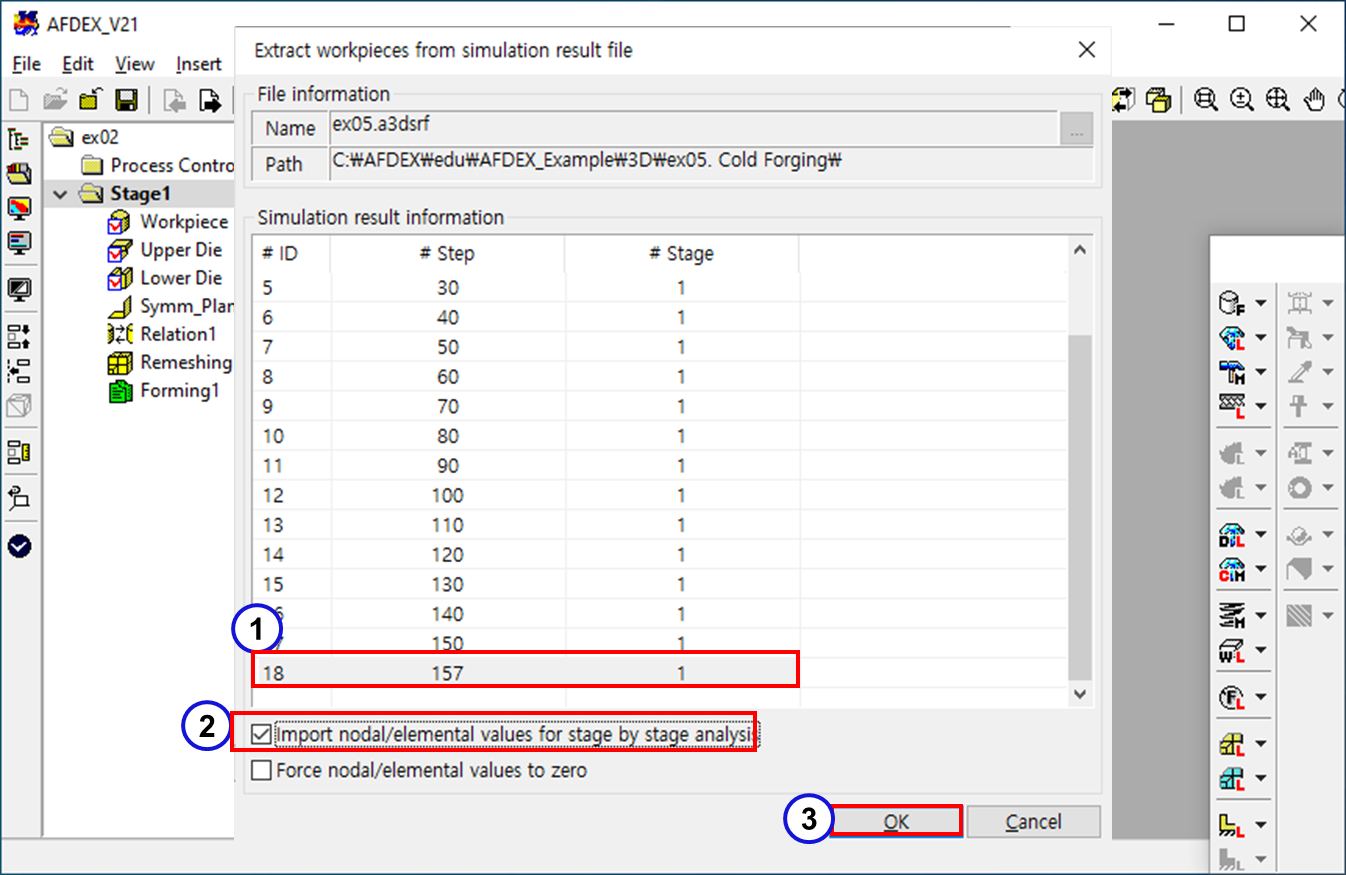Open dropdown arrow beside cylinder F icon
This screenshot has height=875, width=1346.
(1261, 303)
